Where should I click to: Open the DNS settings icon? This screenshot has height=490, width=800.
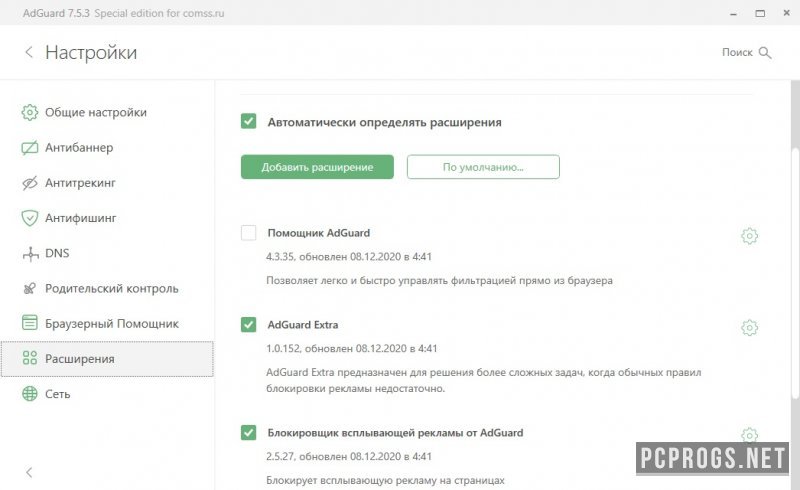(x=31, y=253)
